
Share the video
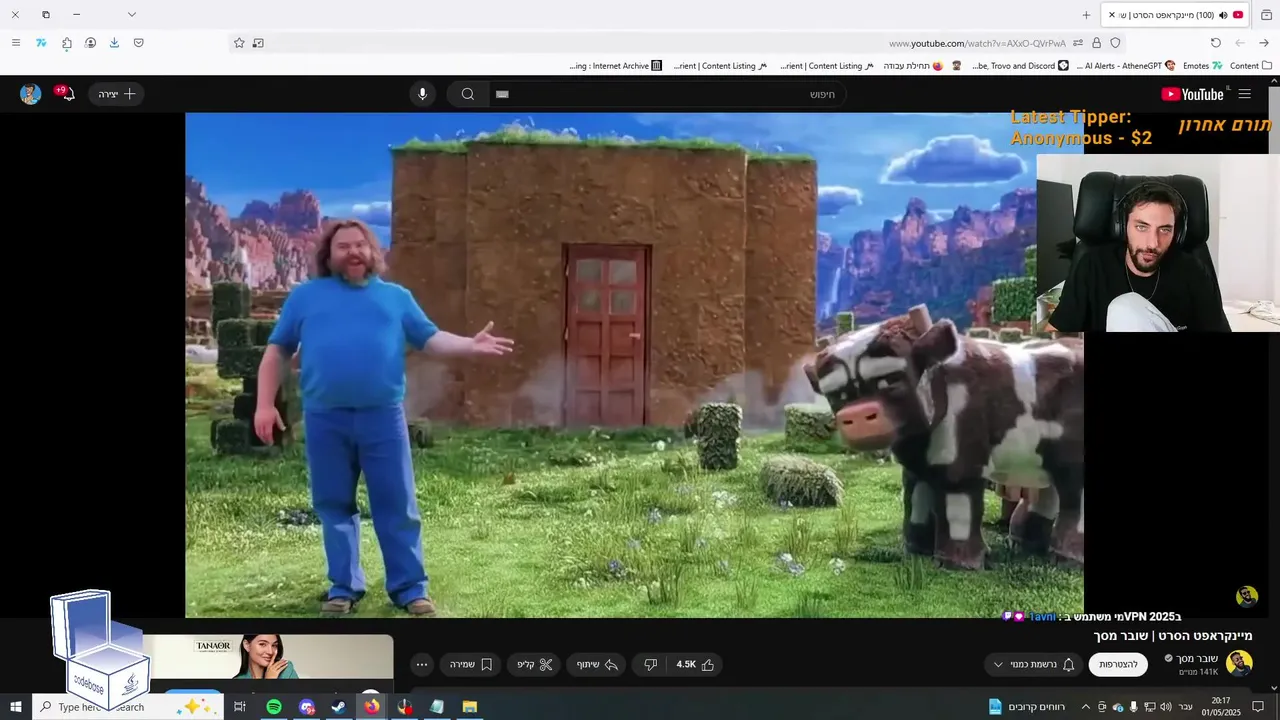point(598,664)
